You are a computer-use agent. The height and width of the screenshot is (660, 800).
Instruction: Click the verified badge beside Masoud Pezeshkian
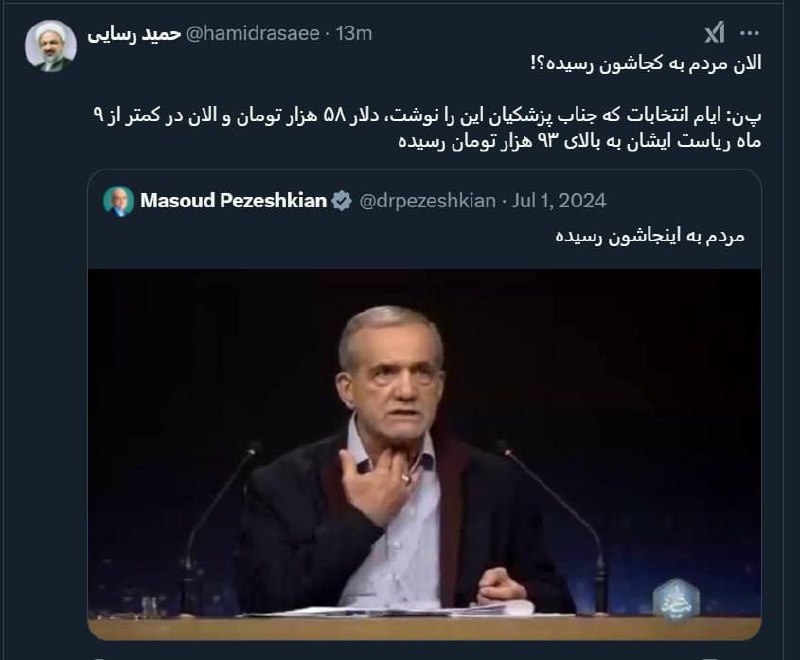(x=342, y=201)
